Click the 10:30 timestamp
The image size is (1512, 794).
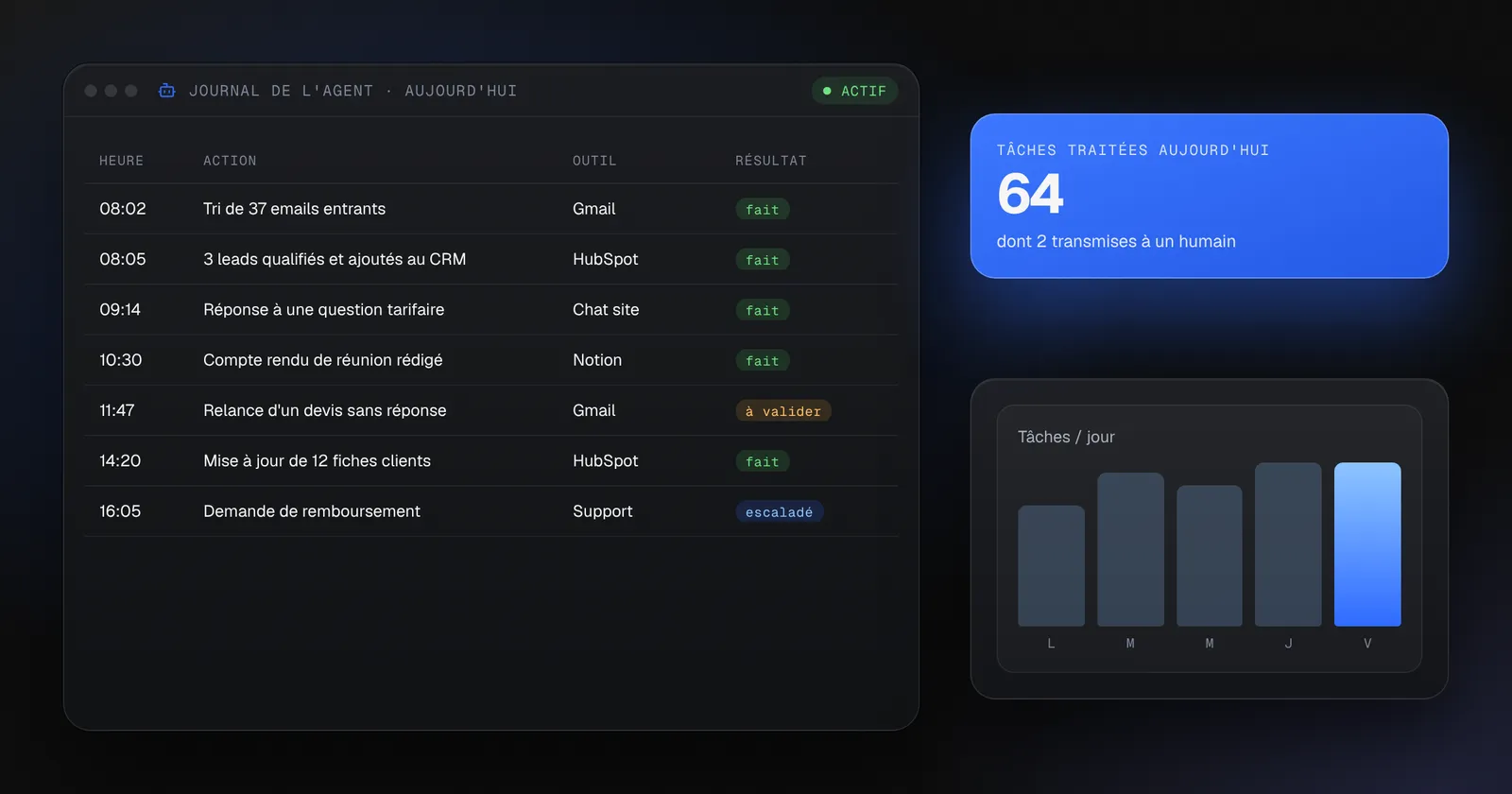121,360
